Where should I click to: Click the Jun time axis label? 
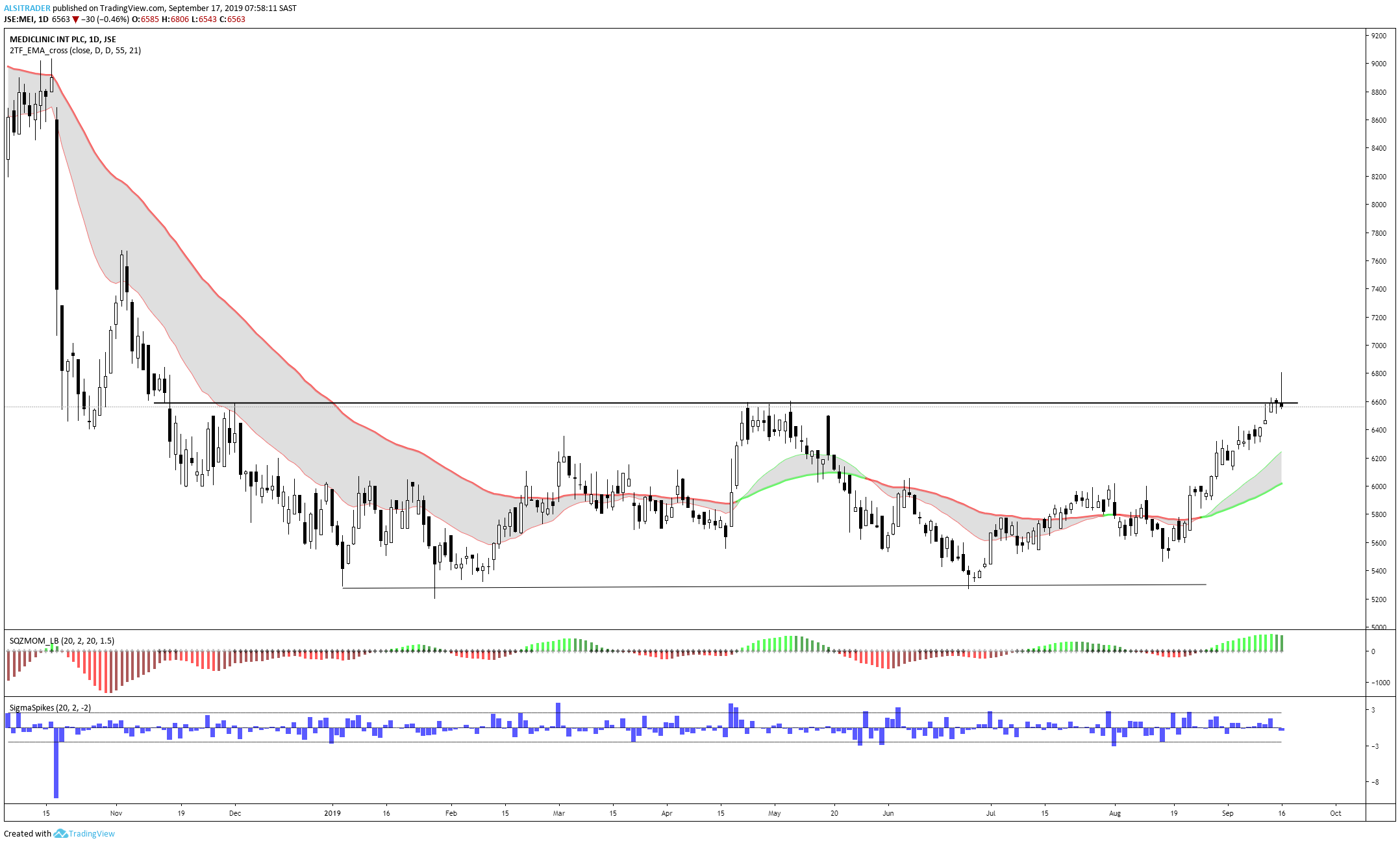click(x=888, y=813)
